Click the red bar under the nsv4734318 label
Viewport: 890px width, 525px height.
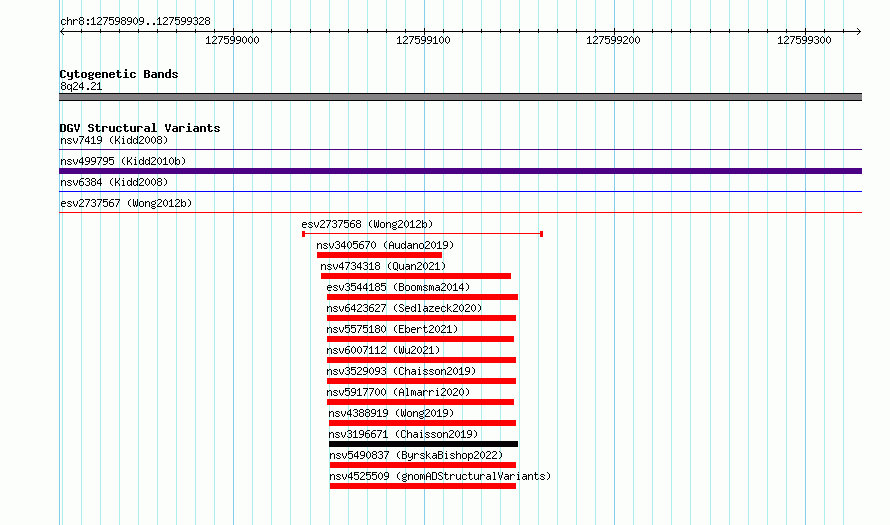[416, 276]
